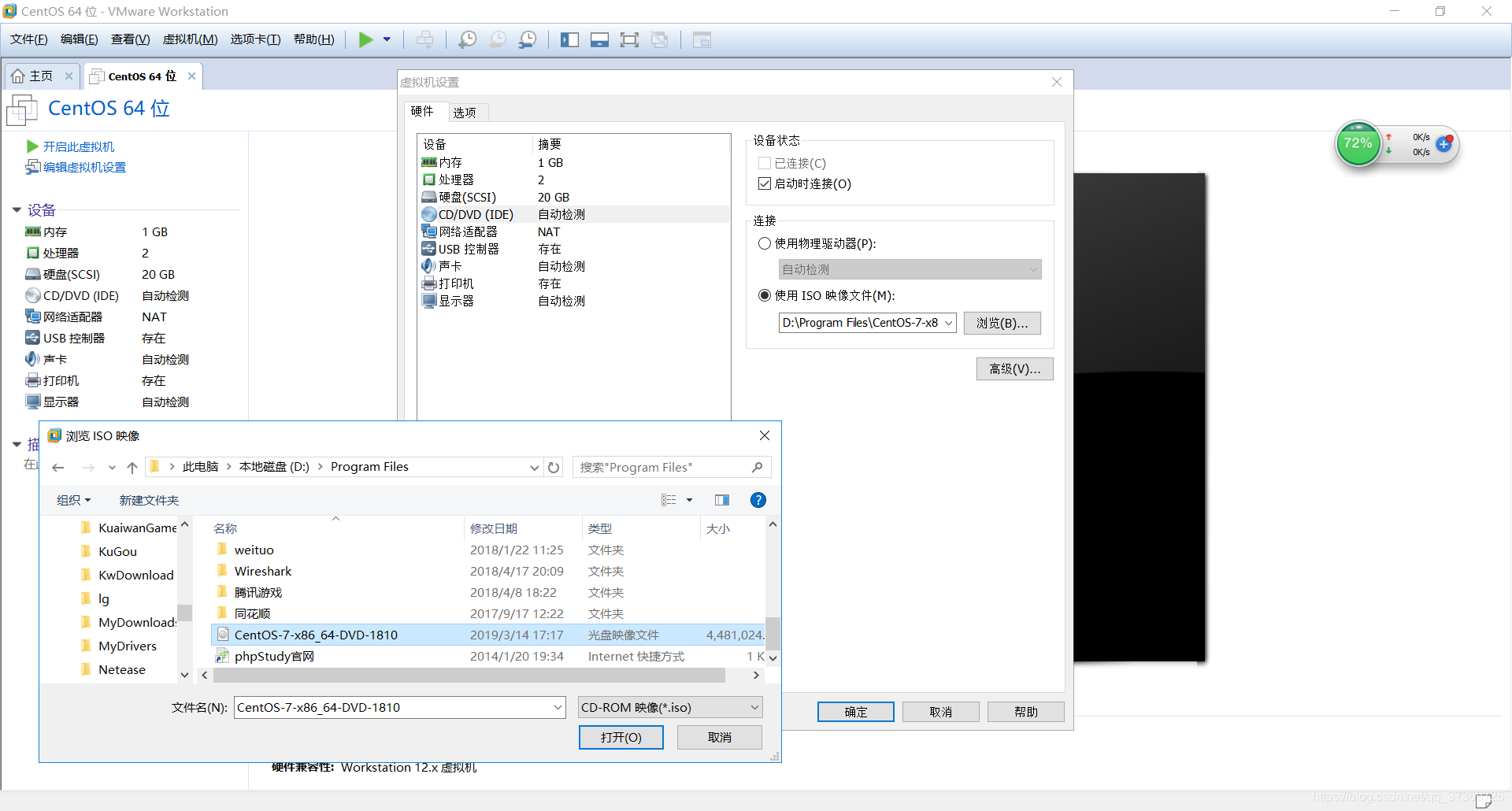Select 网络适配器 row in hardware list
The width and height of the screenshot is (1512, 811).
pyautogui.click(x=574, y=231)
